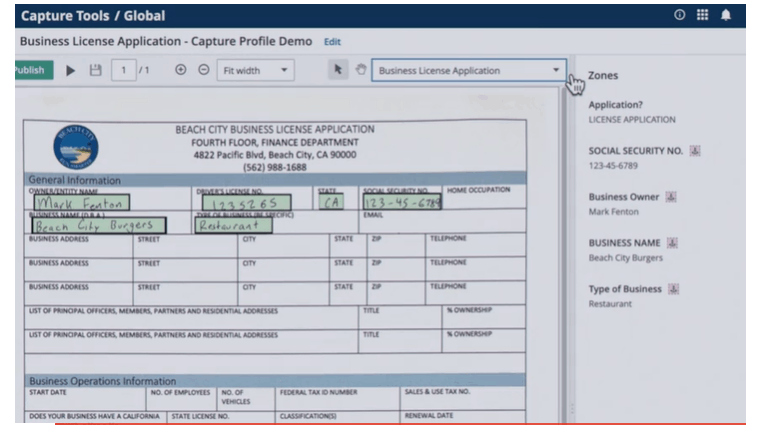Click the play/run icon in toolbar
759x427 pixels.
70,70
